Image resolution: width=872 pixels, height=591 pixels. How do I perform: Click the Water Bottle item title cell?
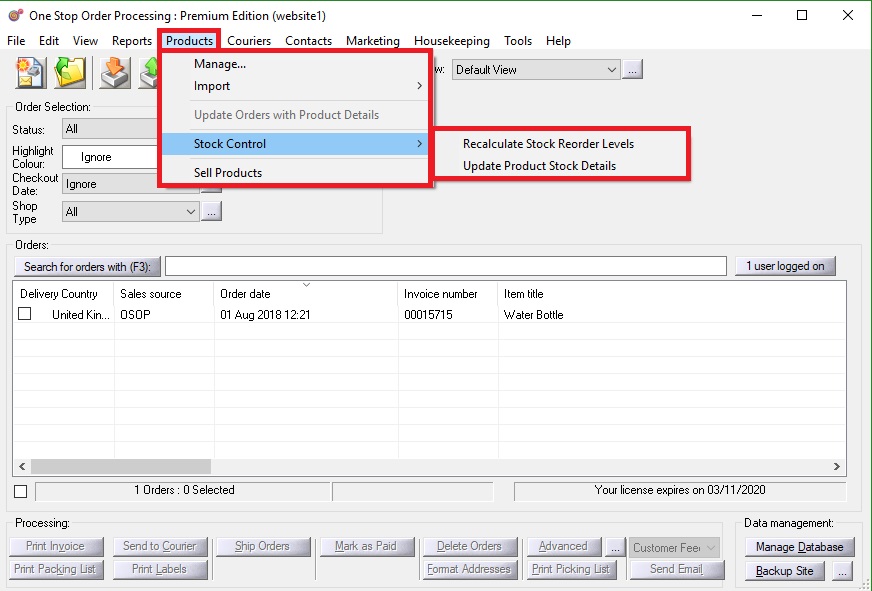533,315
